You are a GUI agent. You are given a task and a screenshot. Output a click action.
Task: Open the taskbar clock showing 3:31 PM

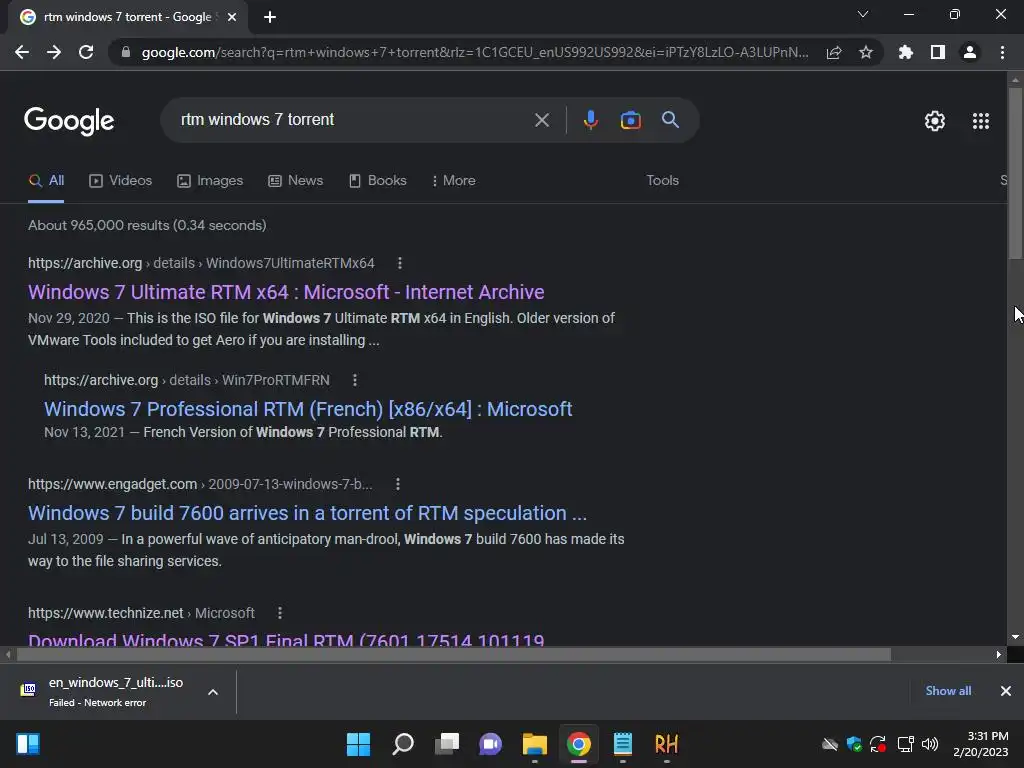pos(981,744)
